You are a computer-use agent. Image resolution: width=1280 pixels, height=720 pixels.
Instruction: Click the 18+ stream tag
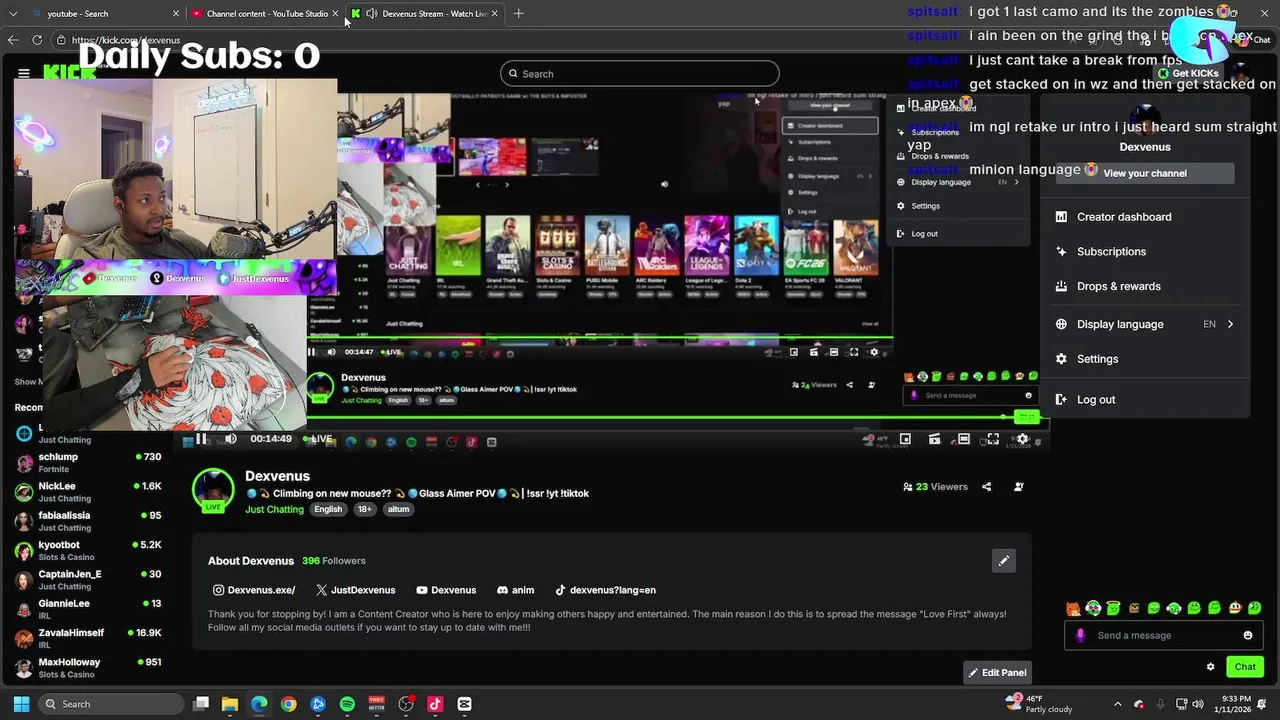pyautogui.click(x=365, y=509)
